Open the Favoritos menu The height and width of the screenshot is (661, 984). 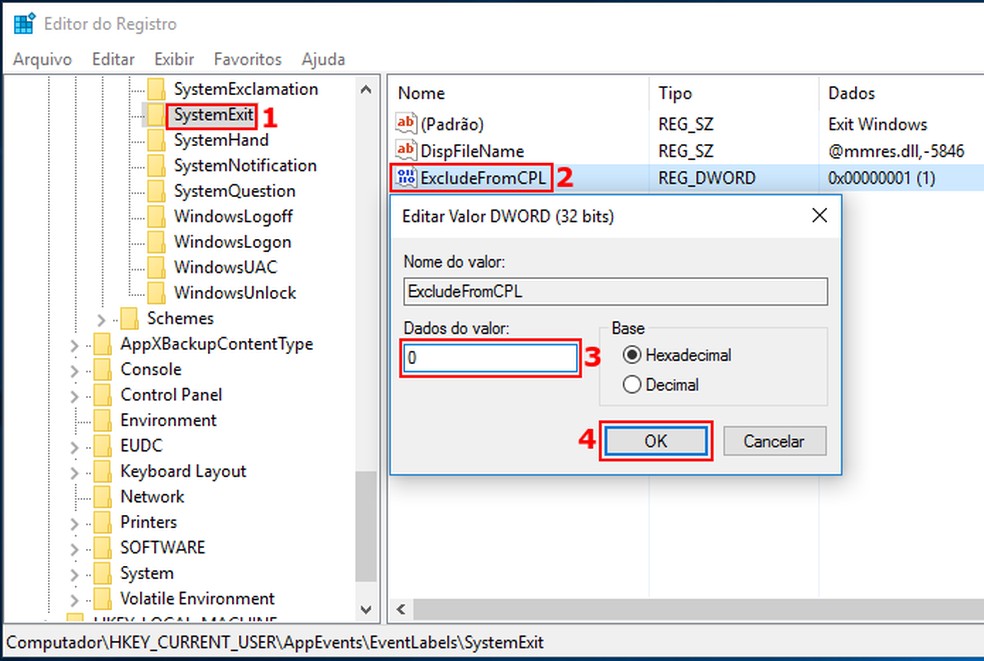(247, 59)
